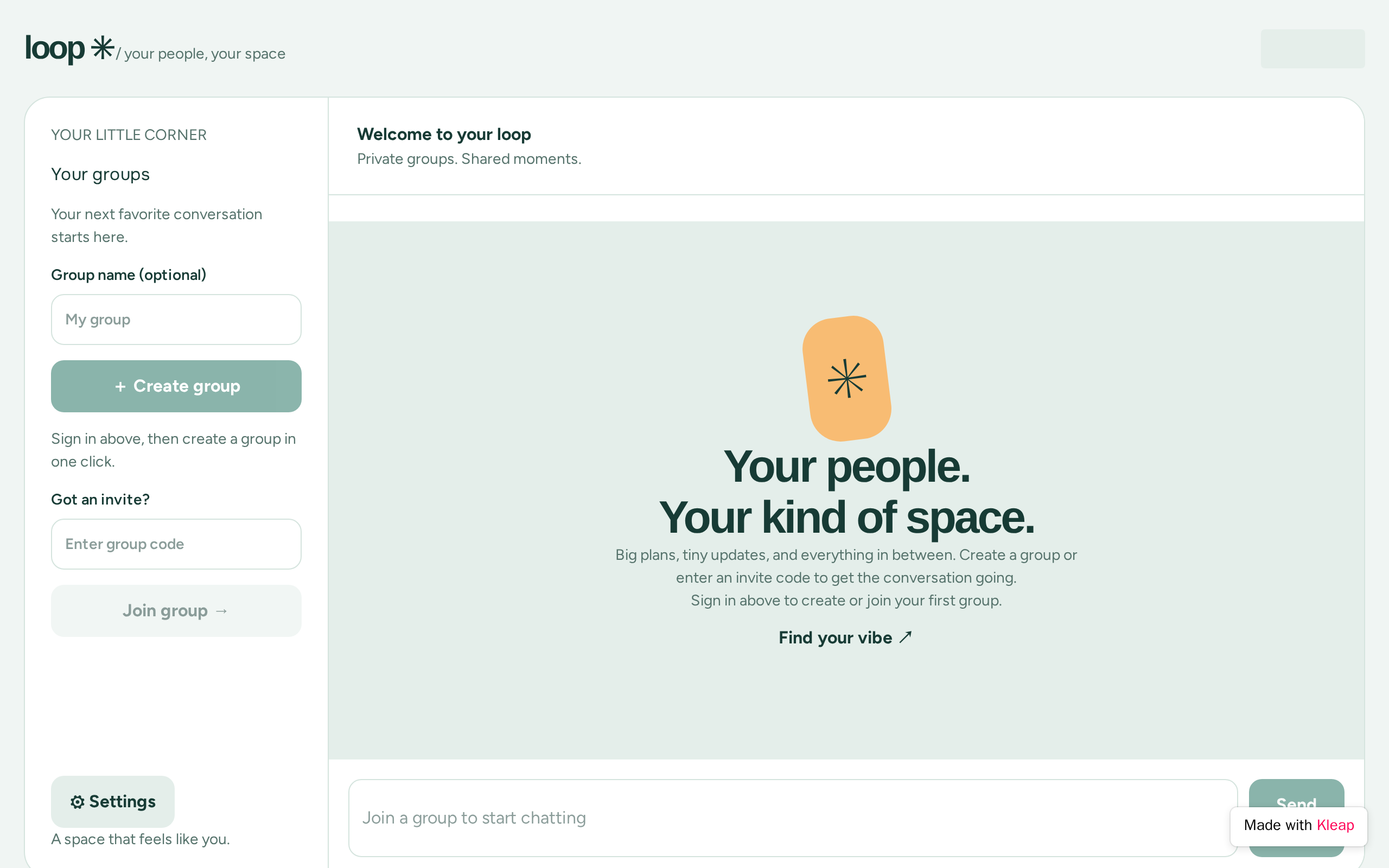Click the '/ your people, your space' tagline
1389x868 pixels.
click(x=201, y=54)
